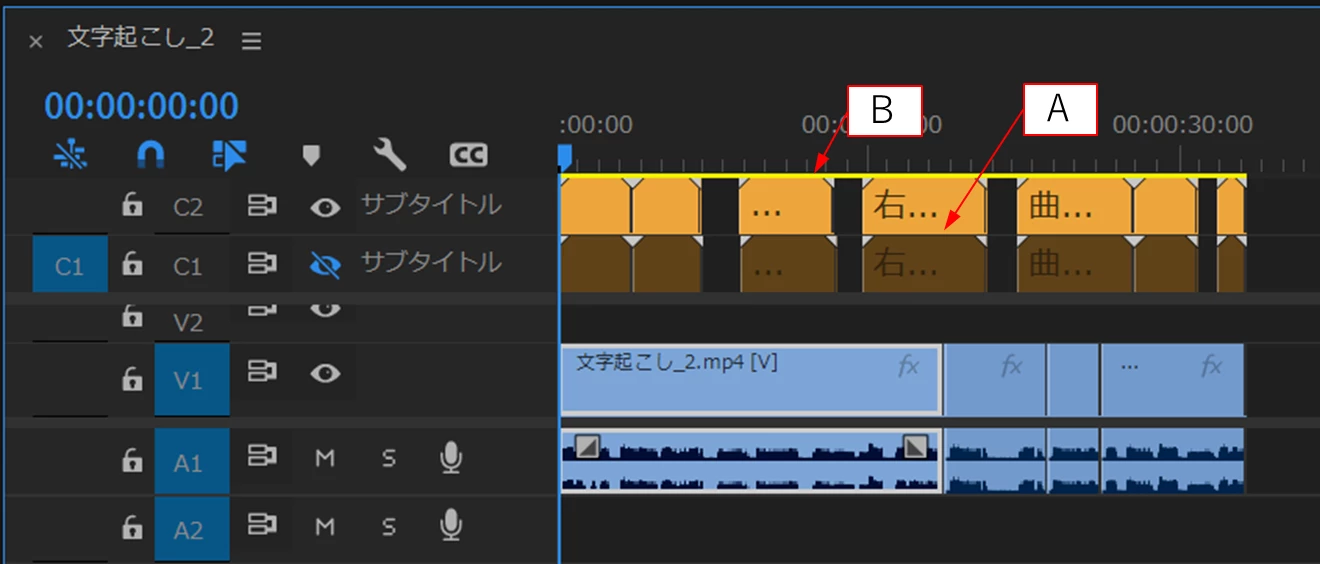Toggle sync lock on C2 track

(262, 206)
